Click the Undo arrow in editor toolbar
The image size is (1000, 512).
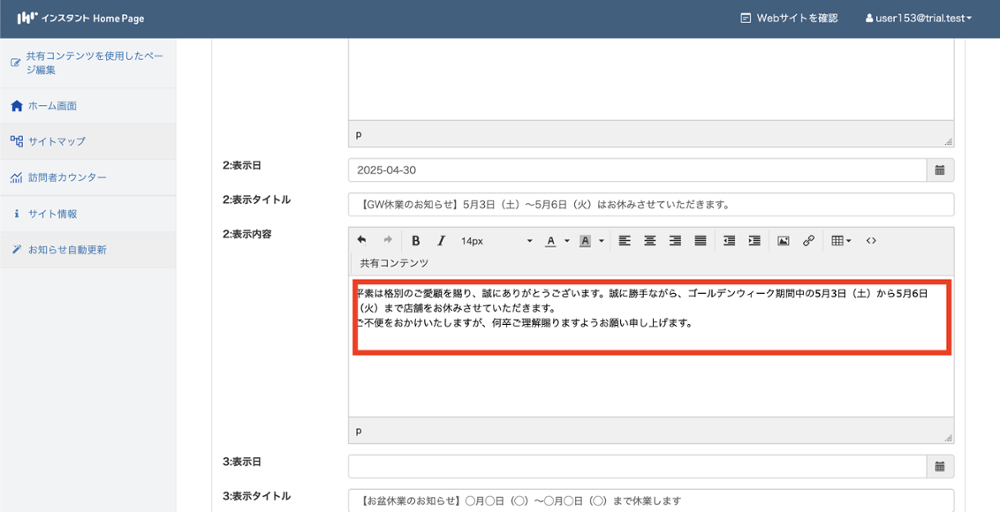point(361,241)
